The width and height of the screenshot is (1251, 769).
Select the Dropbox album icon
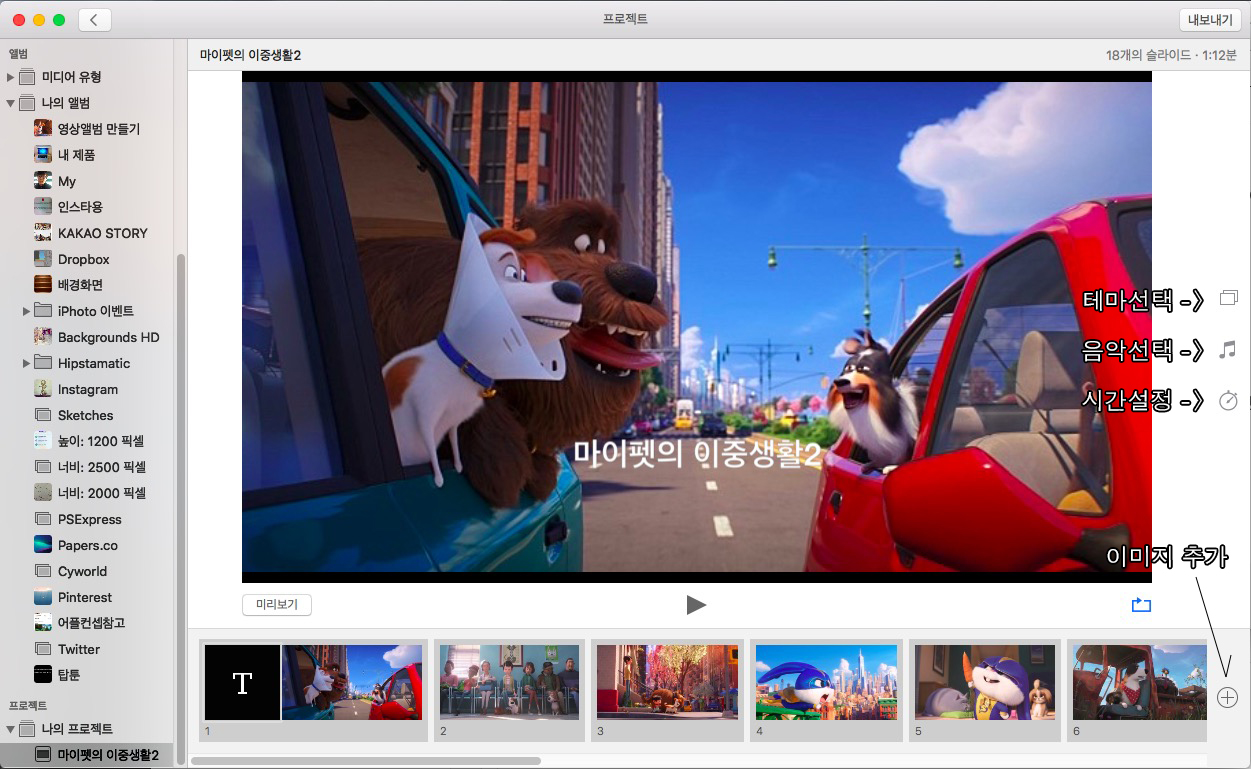click(43, 259)
